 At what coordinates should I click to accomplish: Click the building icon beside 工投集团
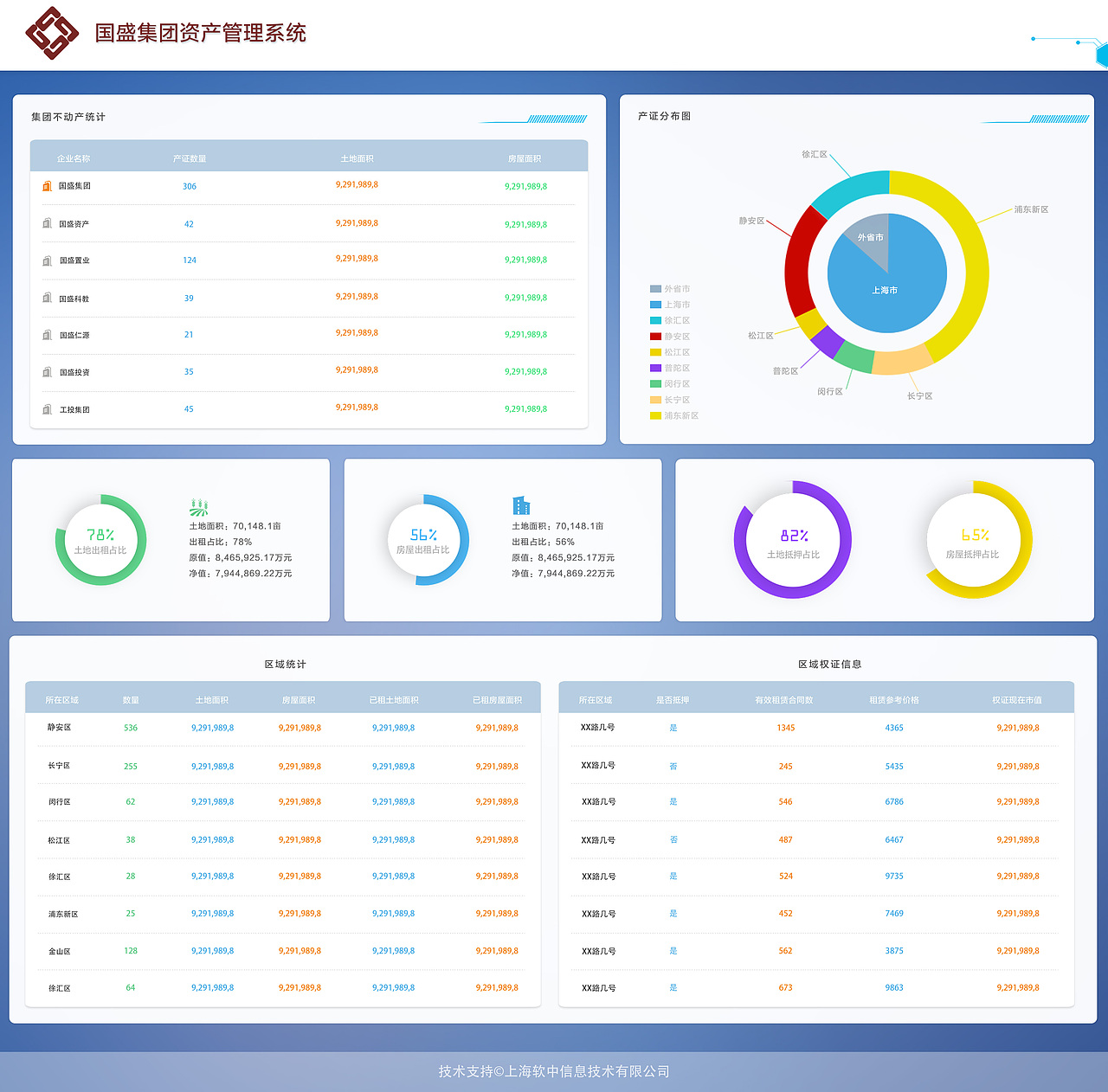click(x=48, y=409)
